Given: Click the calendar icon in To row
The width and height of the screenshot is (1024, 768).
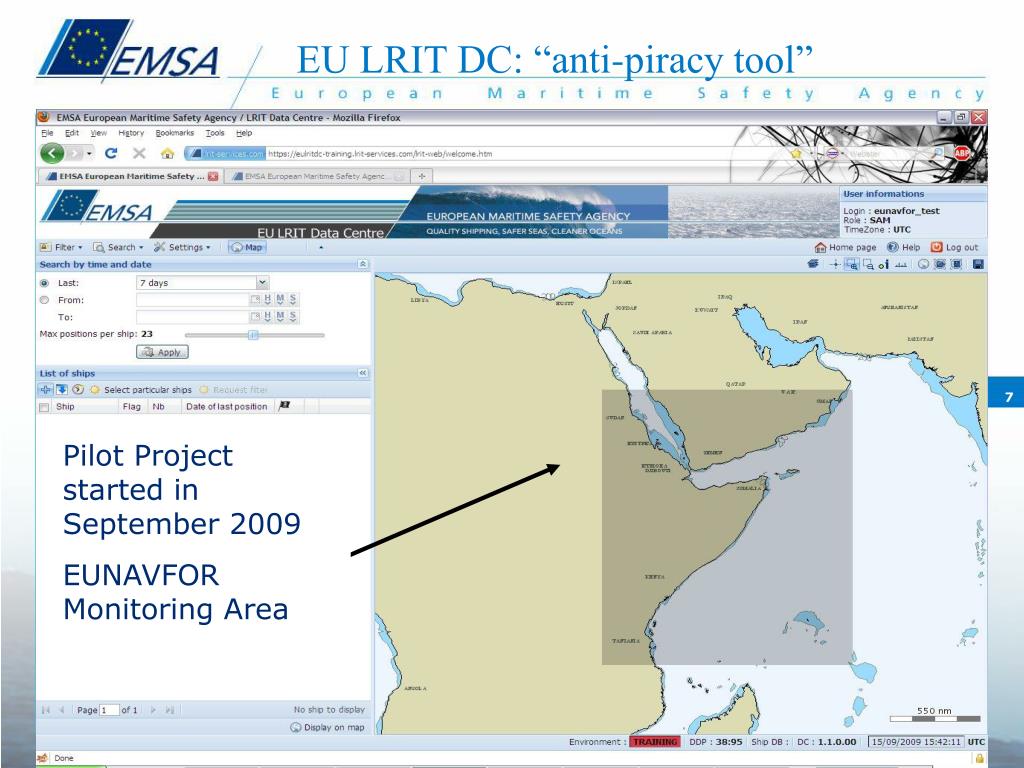Looking at the screenshot, I should [255, 317].
